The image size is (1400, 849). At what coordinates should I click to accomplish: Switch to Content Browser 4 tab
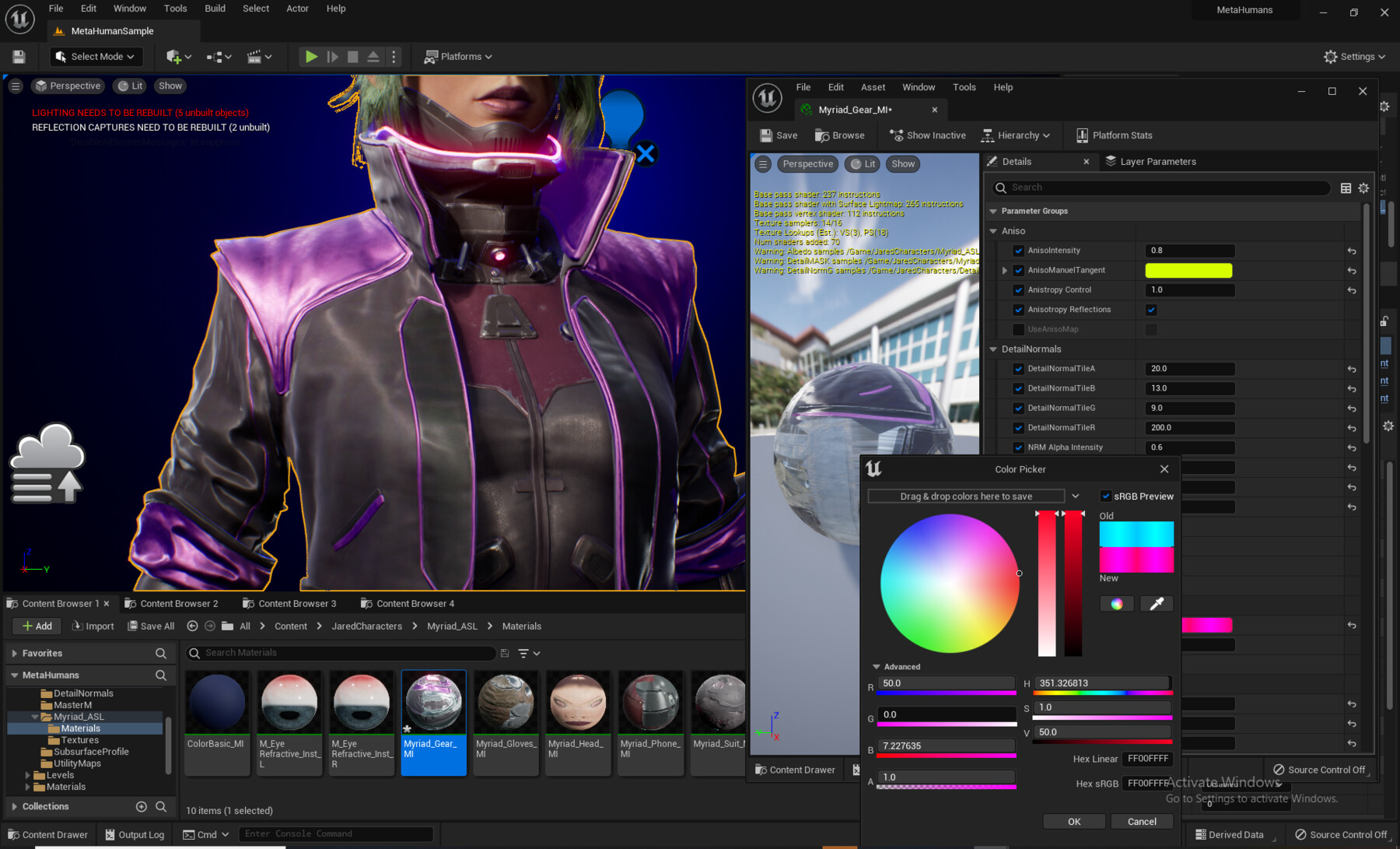tap(408, 604)
